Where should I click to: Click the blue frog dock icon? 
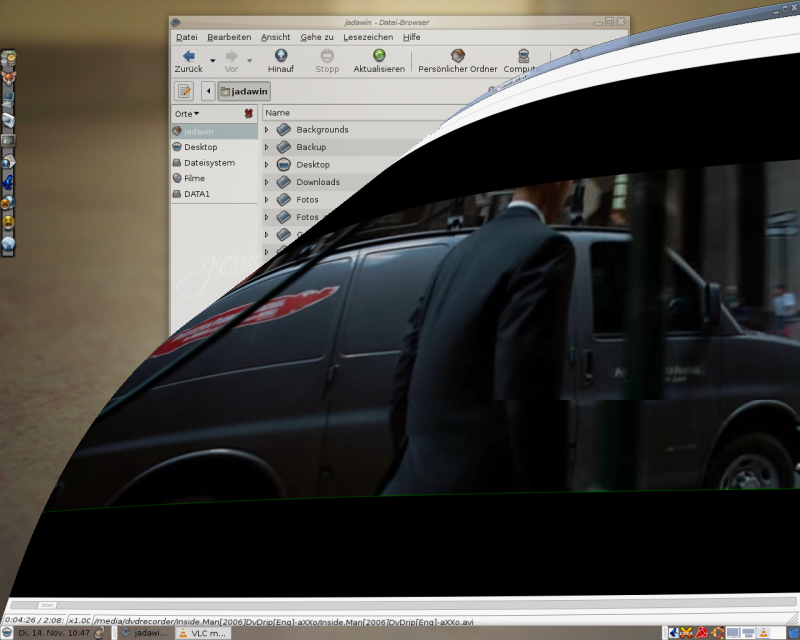click(8, 182)
